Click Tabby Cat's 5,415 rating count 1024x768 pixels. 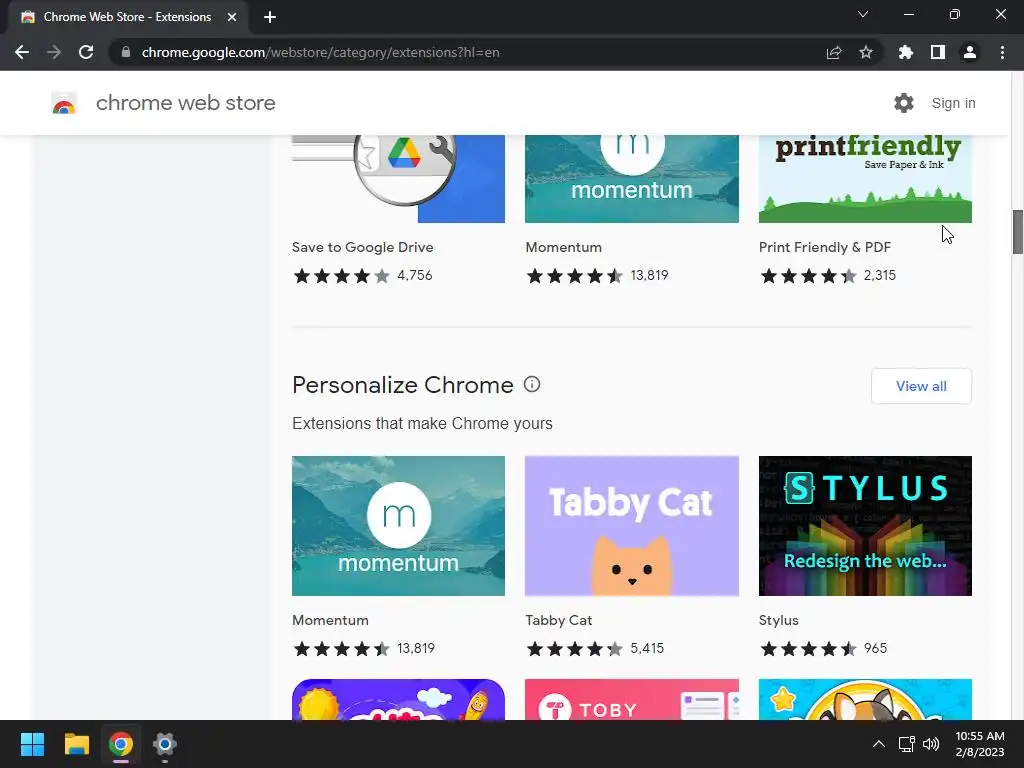(647, 648)
